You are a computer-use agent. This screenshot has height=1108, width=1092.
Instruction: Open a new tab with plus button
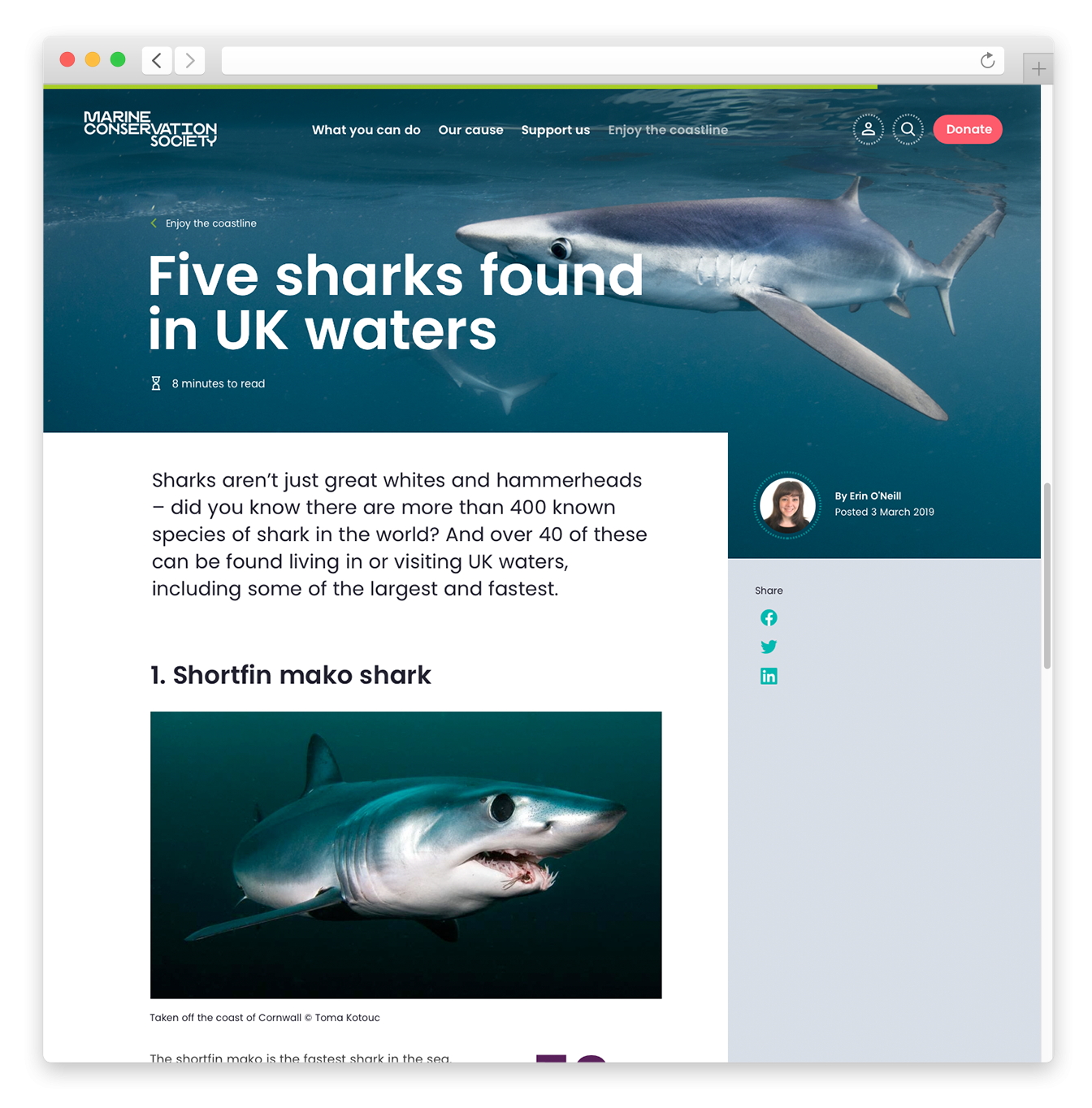[x=1038, y=69]
